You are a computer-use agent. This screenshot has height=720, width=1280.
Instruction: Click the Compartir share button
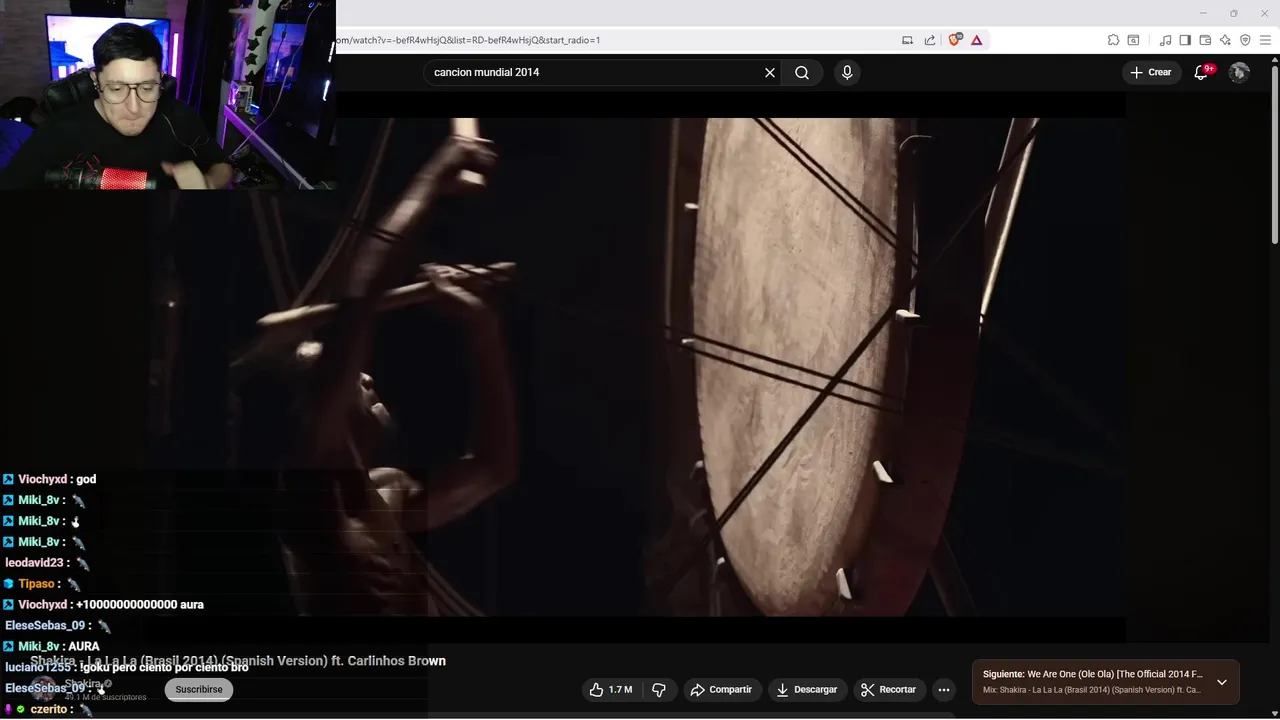(721, 689)
